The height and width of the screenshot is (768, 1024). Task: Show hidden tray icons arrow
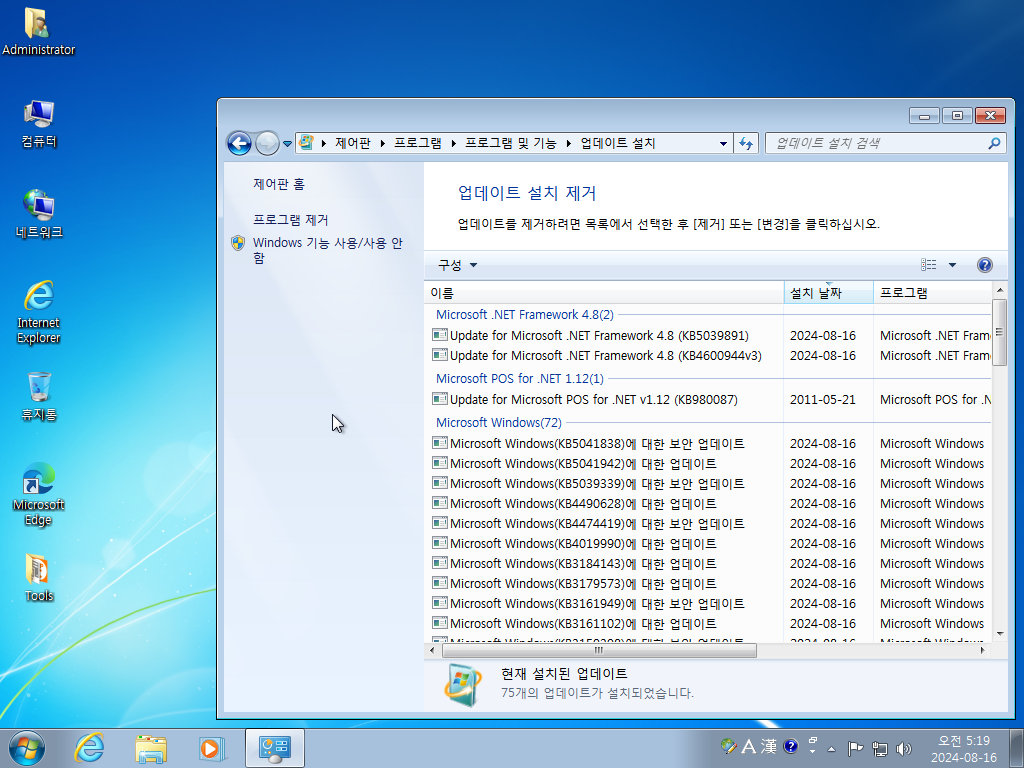831,749
